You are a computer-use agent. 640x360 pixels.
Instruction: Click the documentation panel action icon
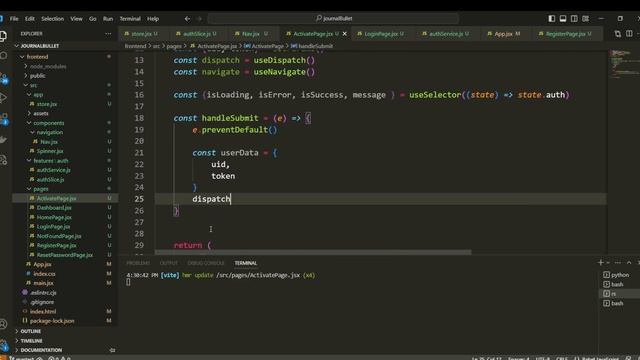click(x=112, y=350)
